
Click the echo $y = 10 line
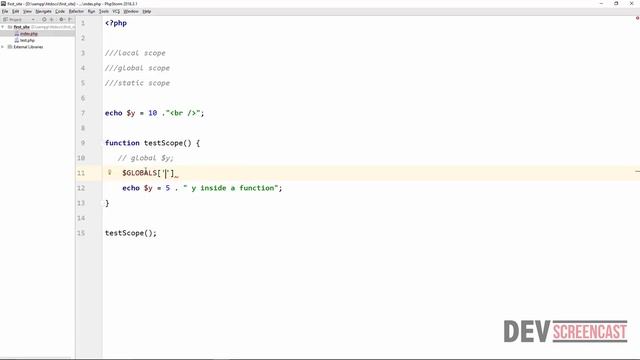click(x=154, y=113)
